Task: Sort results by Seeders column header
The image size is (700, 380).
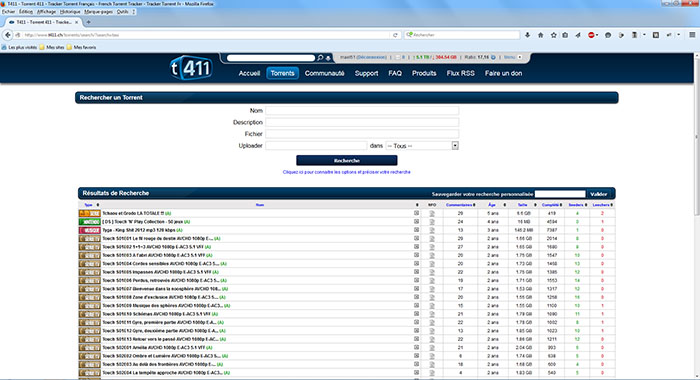Action: coord(577,205)
